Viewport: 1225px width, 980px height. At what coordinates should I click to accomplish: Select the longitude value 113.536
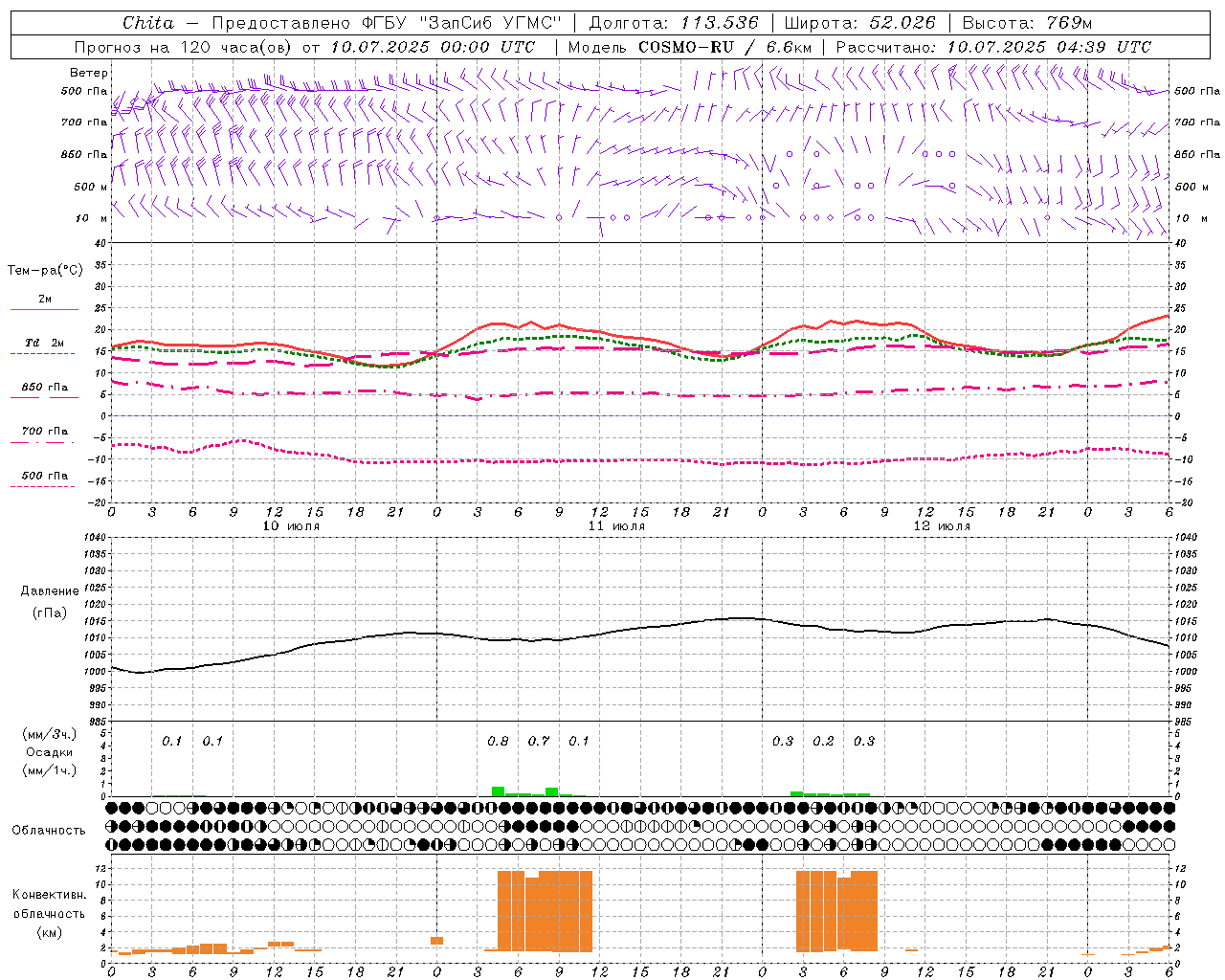point(719,23)
